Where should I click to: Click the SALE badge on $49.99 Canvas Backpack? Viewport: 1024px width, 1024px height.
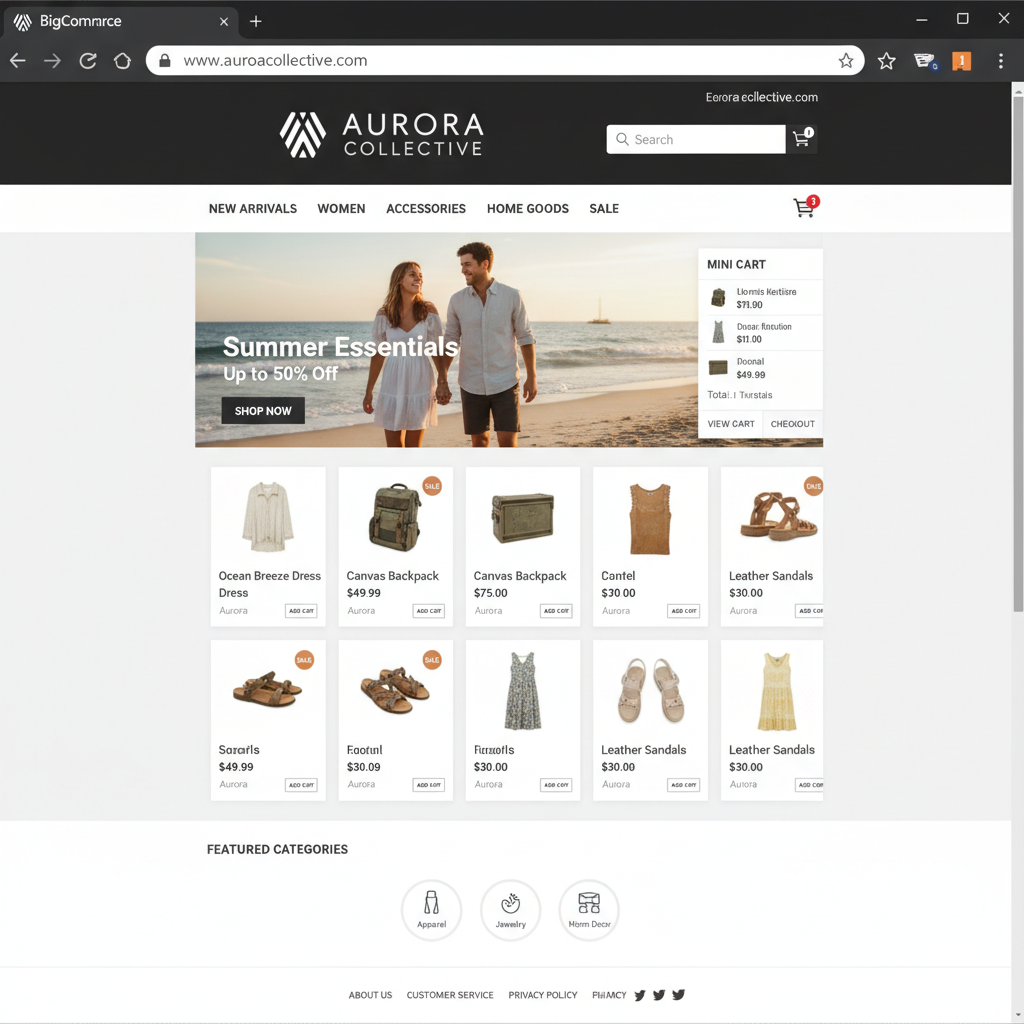432,486
